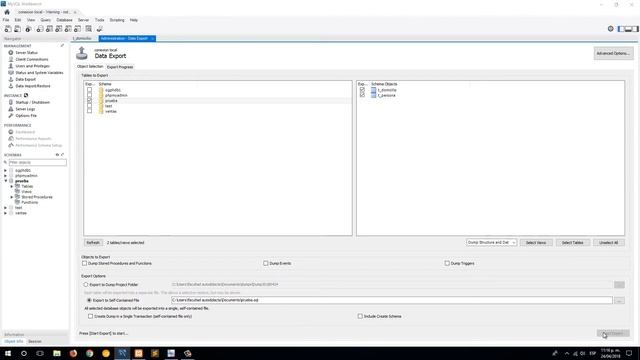Click the search table data toolbar icon
This screenshot has width=640, height=360.
point(89,29)
